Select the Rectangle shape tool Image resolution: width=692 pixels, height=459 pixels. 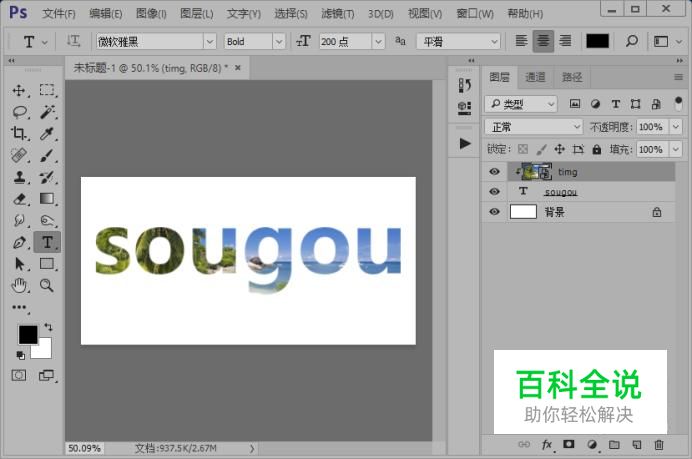click(47, 263)
